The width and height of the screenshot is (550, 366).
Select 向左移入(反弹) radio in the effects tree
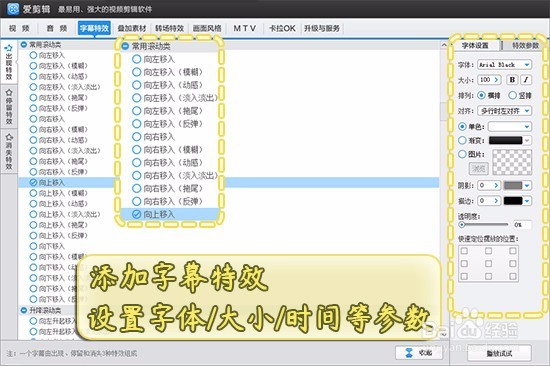point(33,108)
